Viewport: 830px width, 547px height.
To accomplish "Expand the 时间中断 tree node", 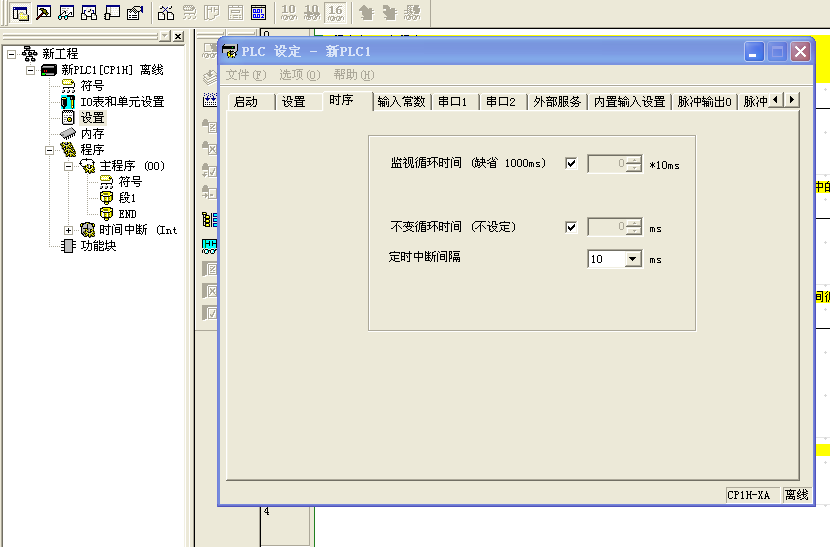I will pos(69,230).
